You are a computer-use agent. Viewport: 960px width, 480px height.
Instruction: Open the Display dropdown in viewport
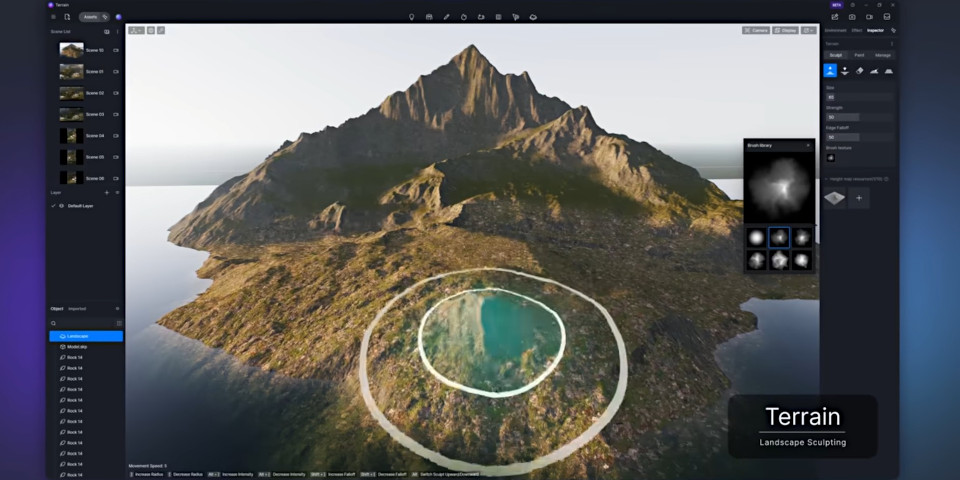point(786,30)
